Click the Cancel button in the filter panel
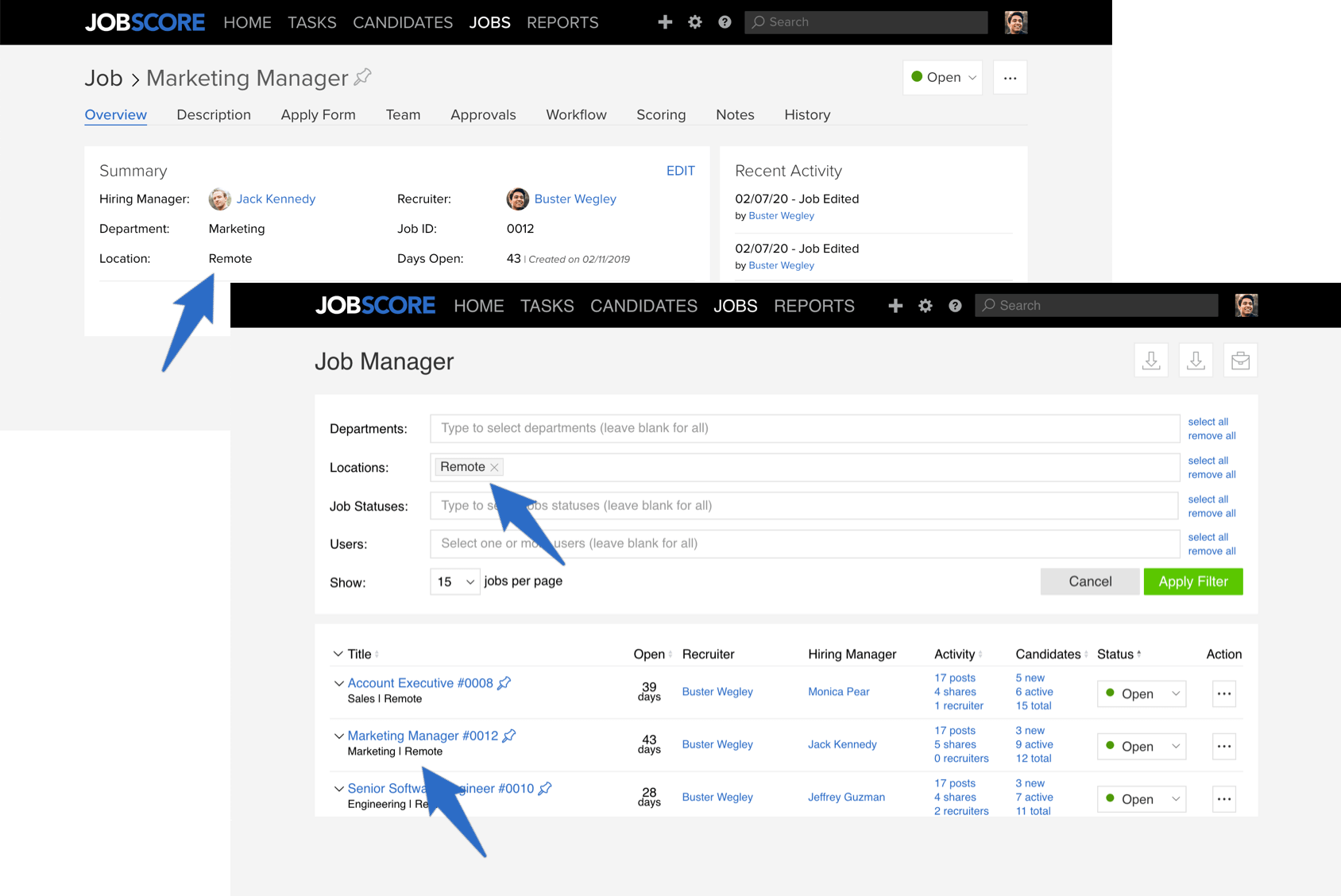Viewport: 1341px width, 896px height. click(x=1090, y=581)
